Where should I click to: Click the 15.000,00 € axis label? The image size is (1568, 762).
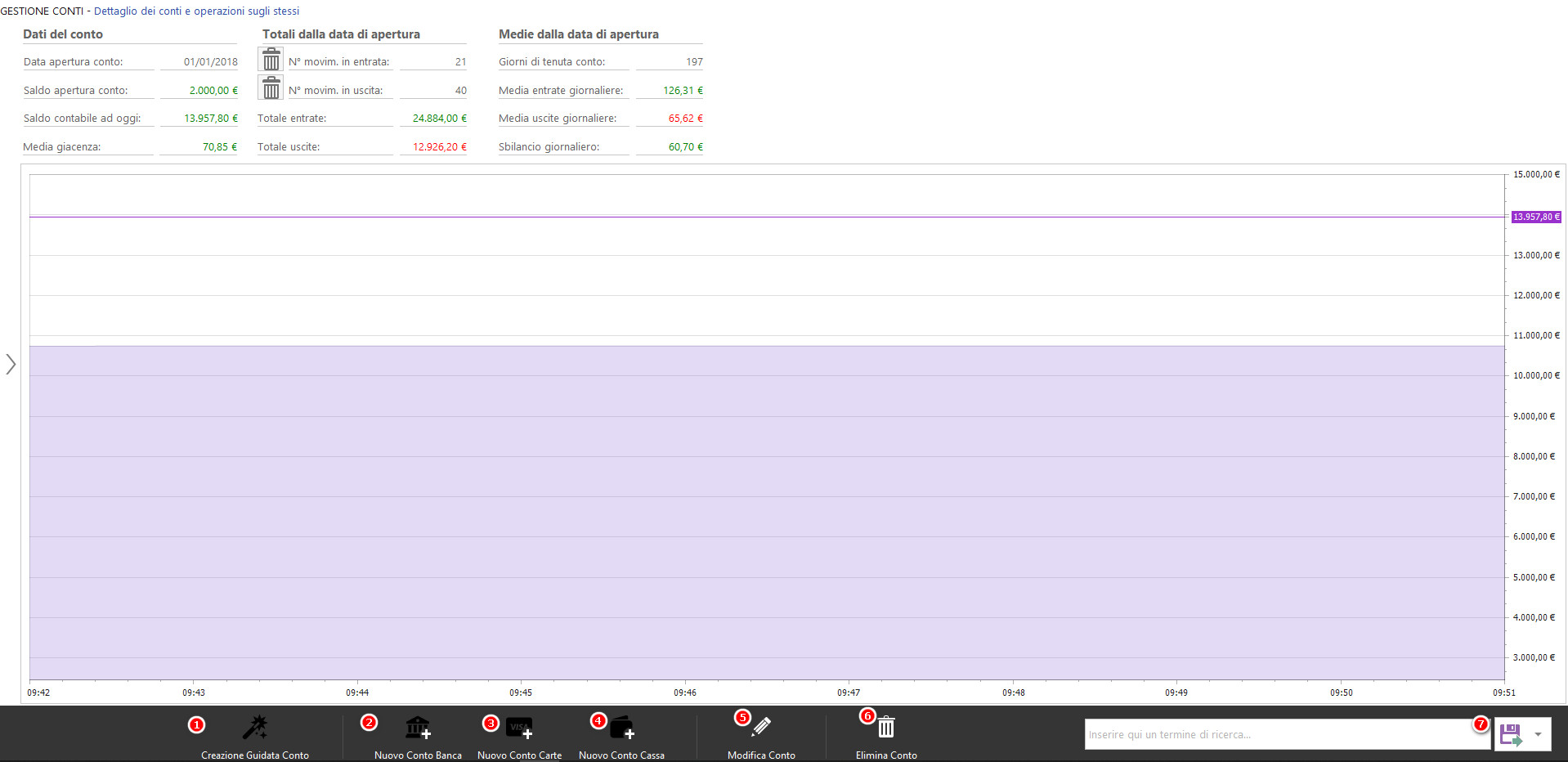tap(1536, 174)
